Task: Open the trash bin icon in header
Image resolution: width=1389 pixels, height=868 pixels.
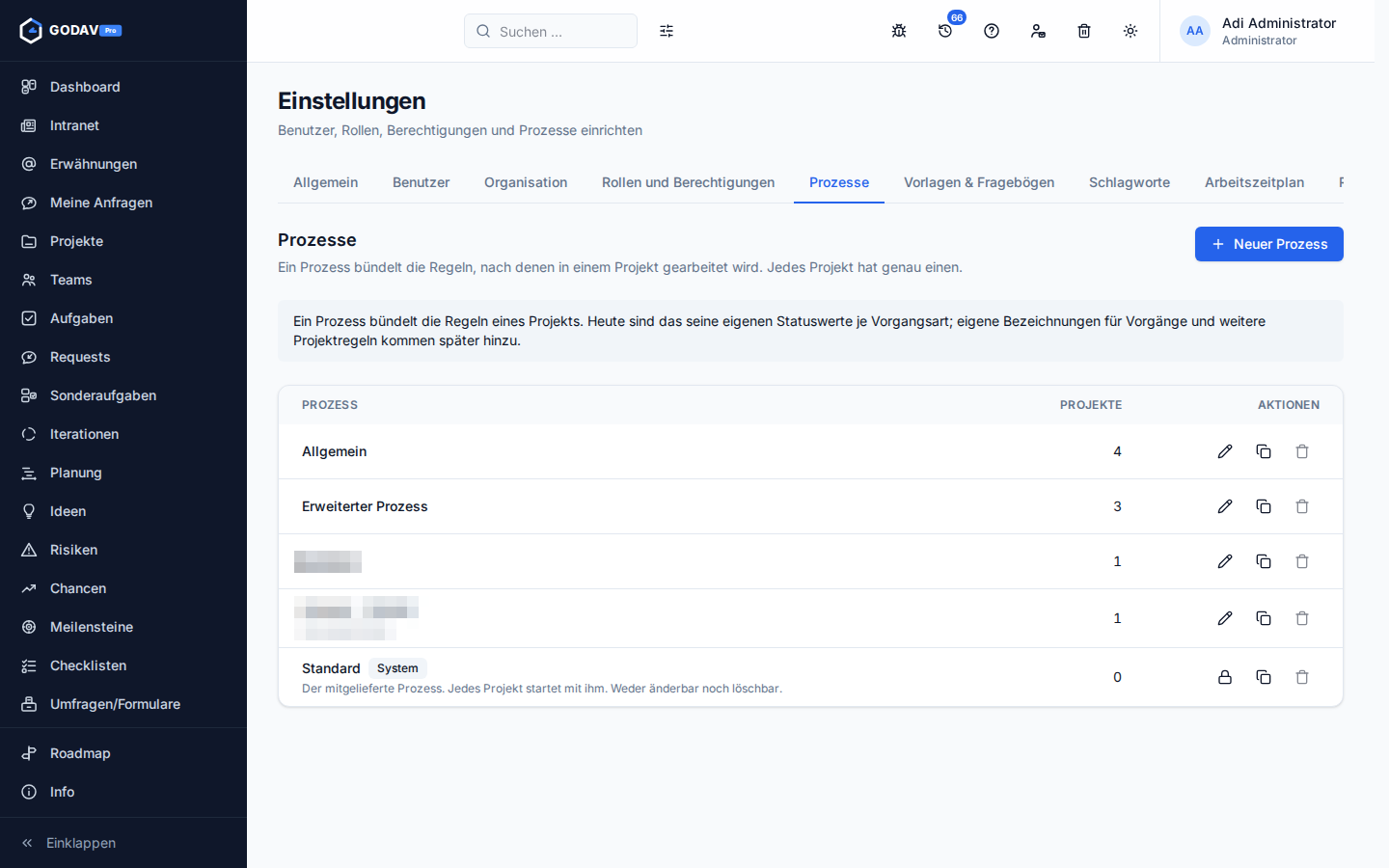Action: click(x=1084, y=31)
